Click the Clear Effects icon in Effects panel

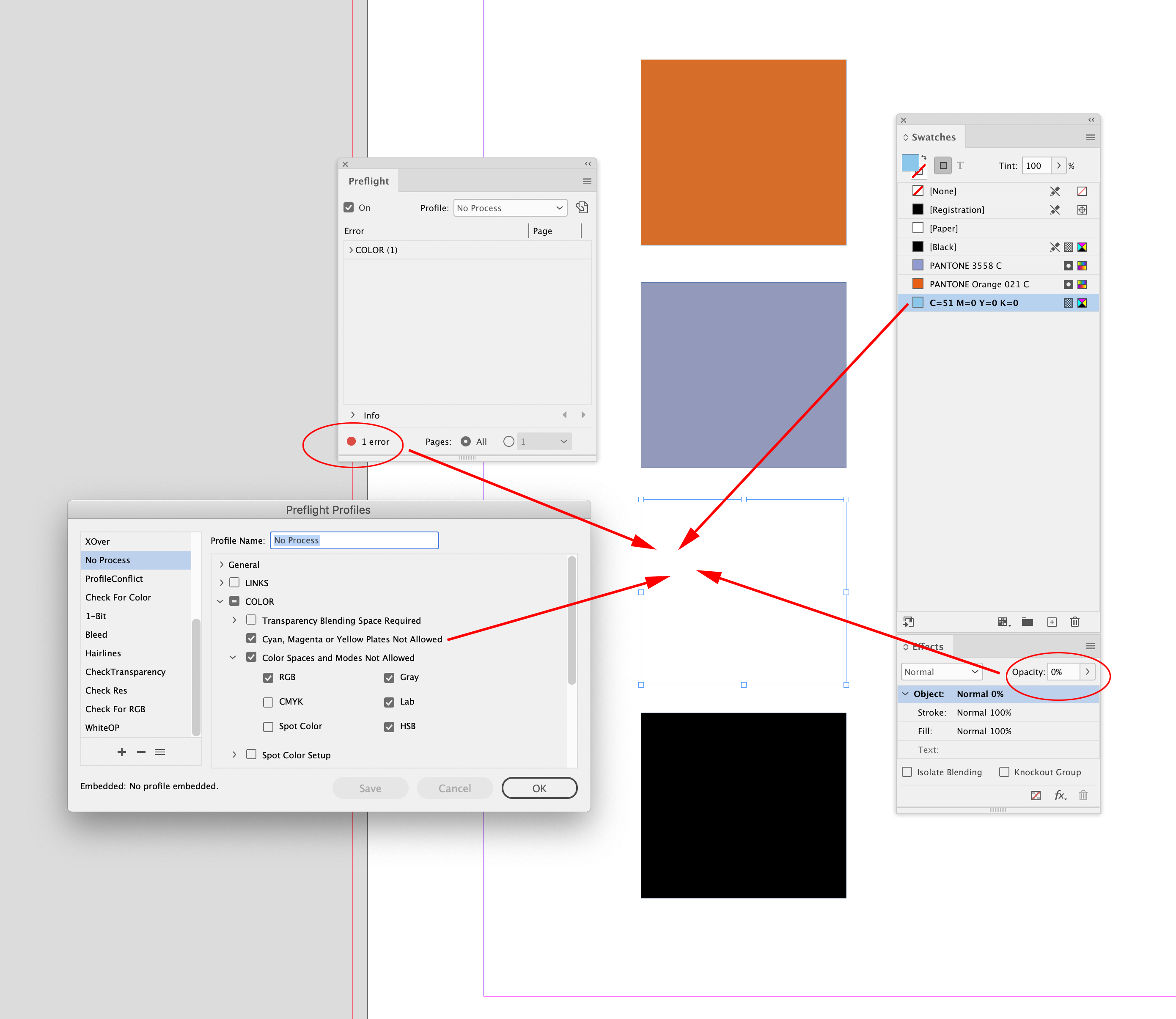[x=1037, y=795]
